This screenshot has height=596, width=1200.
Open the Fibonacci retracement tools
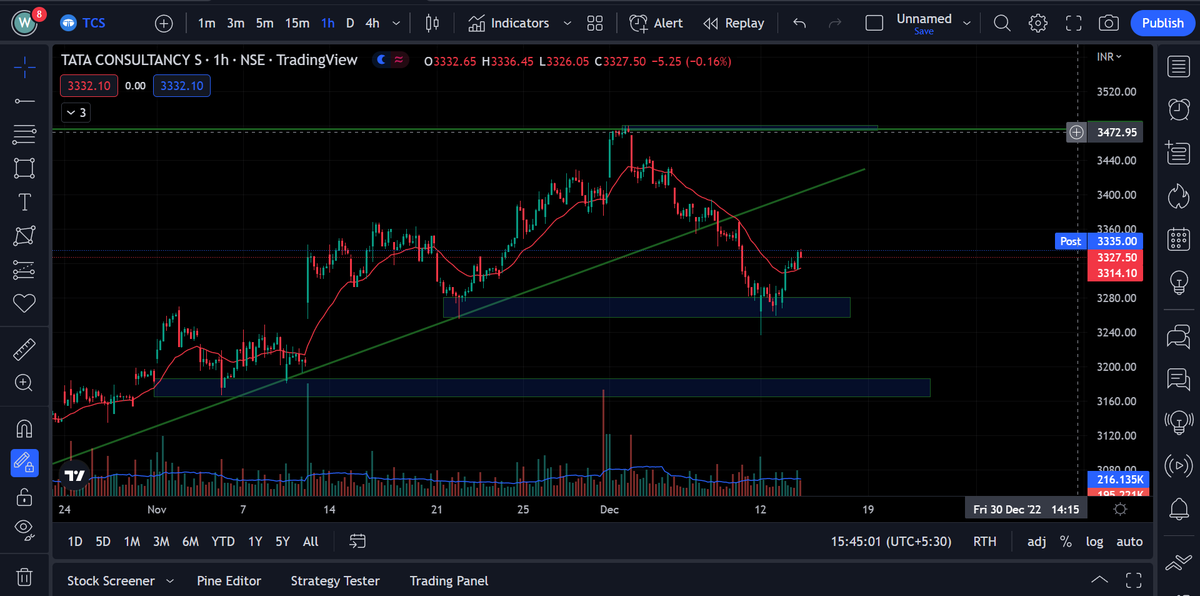tap(25, 134)
